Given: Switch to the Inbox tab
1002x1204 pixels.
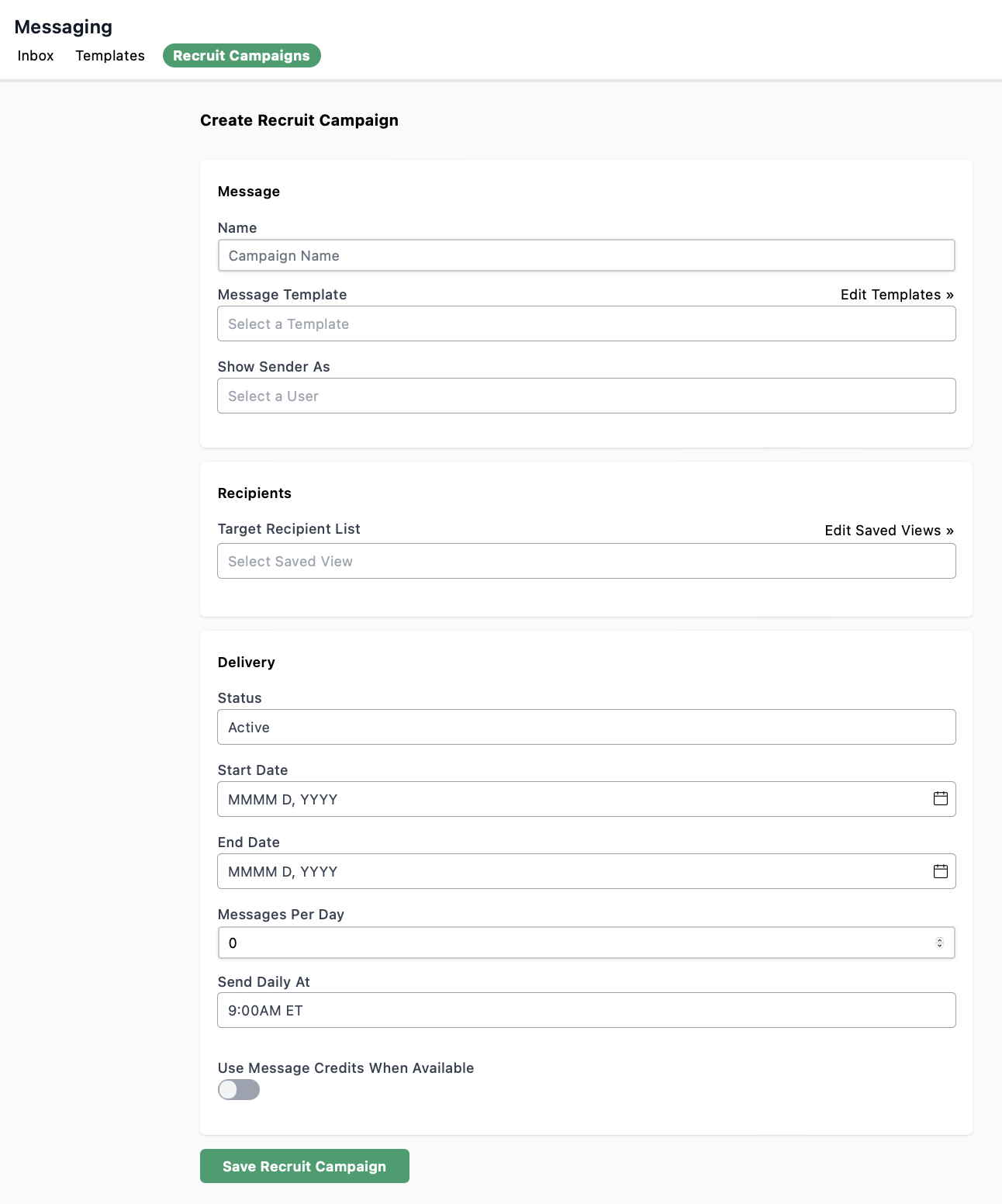Looking at the screenshot, I should (36, 56).
